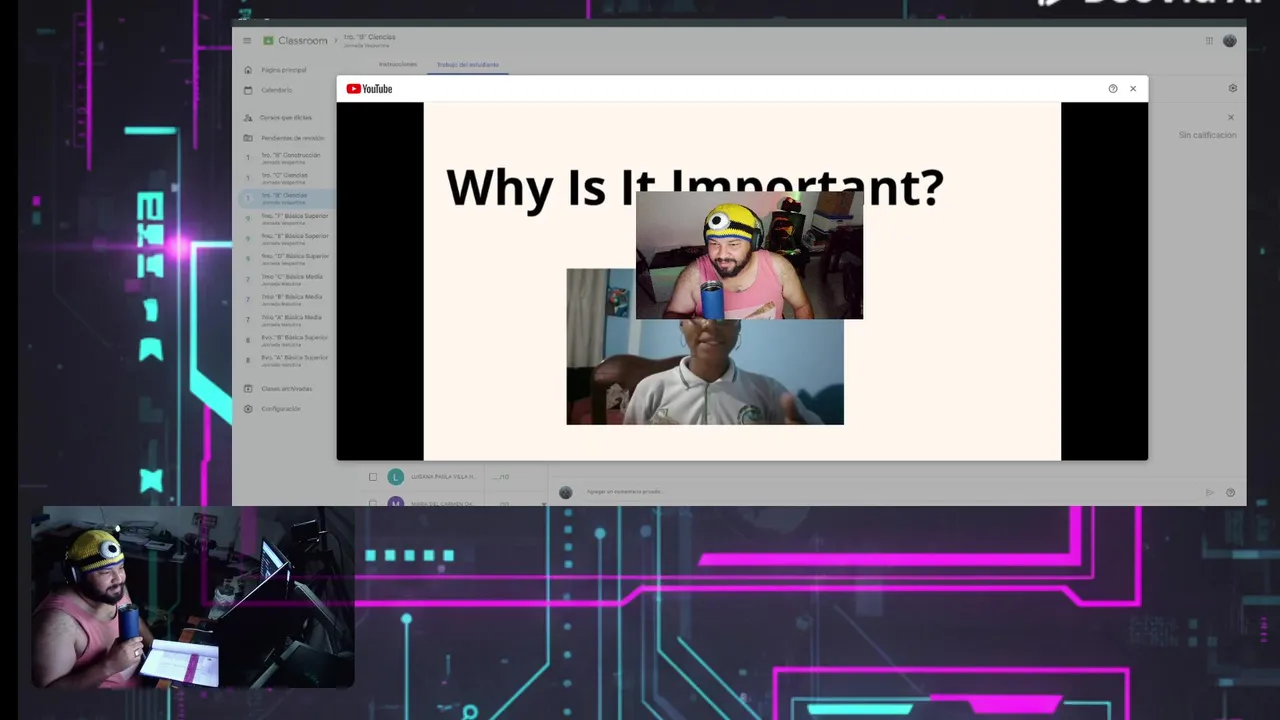Click the student photo on the slide in the video

(705, 372)
